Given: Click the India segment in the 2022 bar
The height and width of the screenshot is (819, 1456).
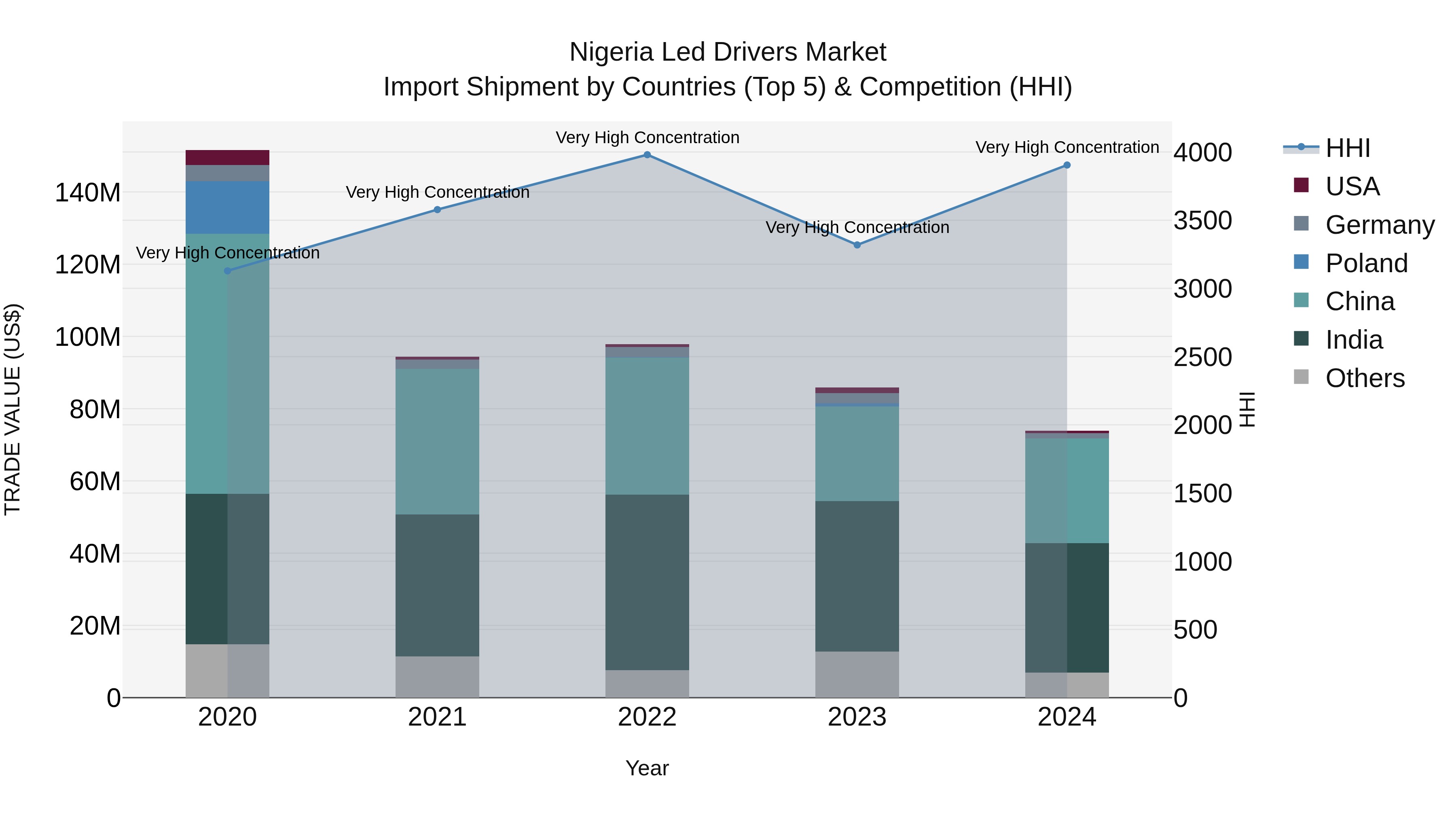Looking at the screenshot, I should tap(648, 583).
